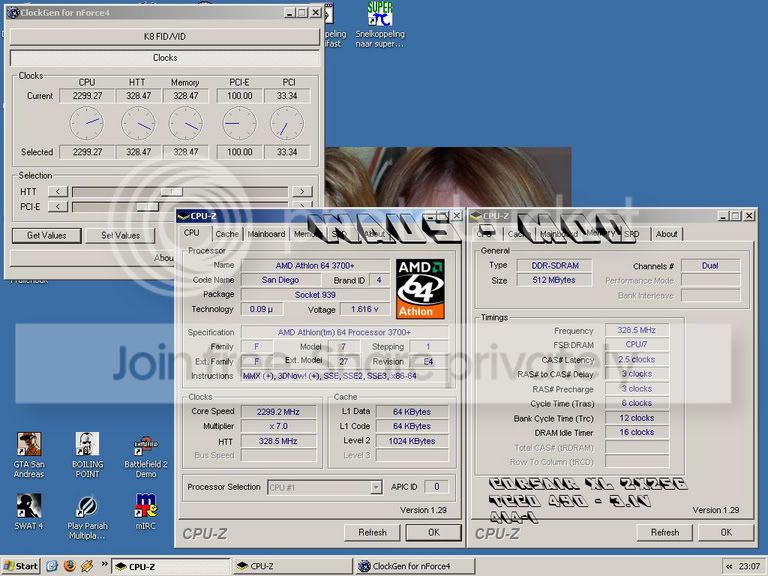The height and width of the screenshot is (576, 768).
Task: Click OK in left CPU-Z window
Action: [433, 532]
